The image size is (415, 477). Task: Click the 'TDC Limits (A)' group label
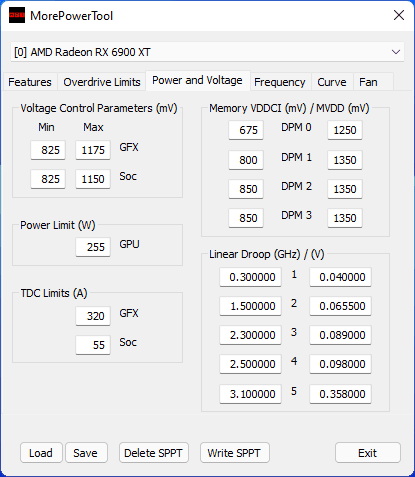(x=54, y=293)
